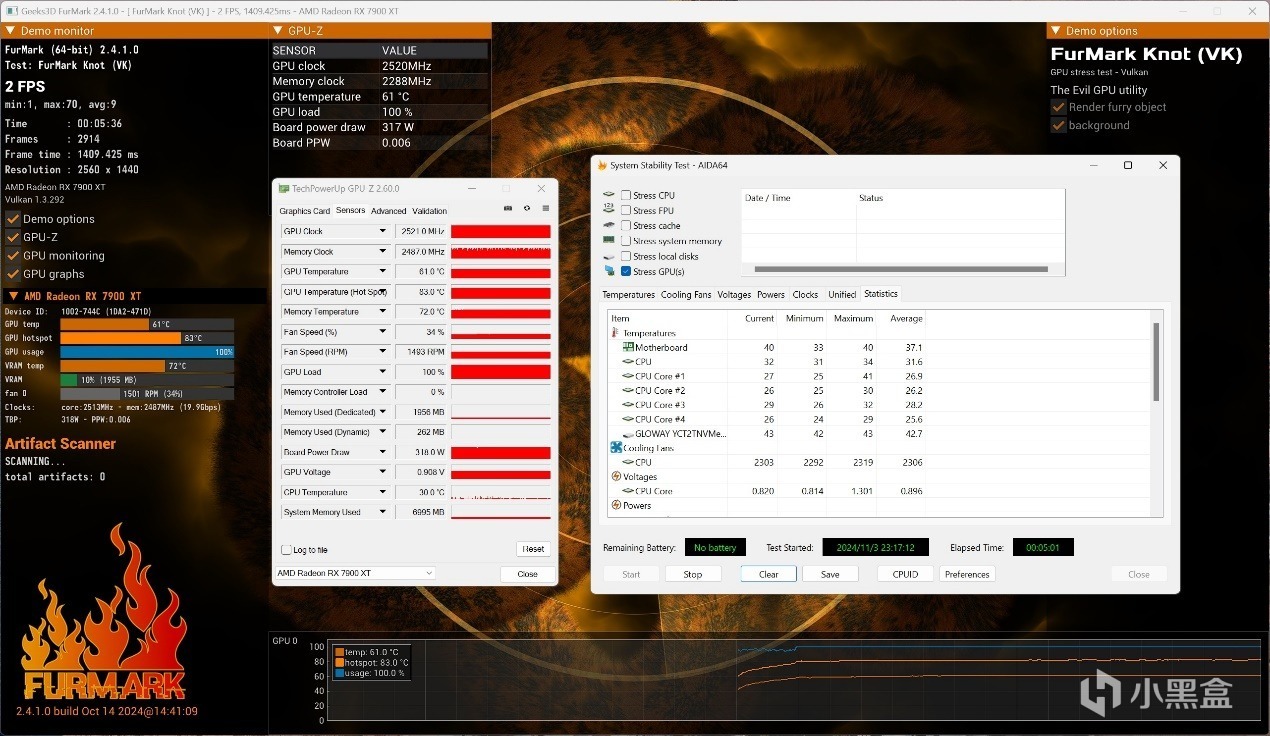
Task: Click the Stress cache chip icon
Action: [x=609, y=225]
